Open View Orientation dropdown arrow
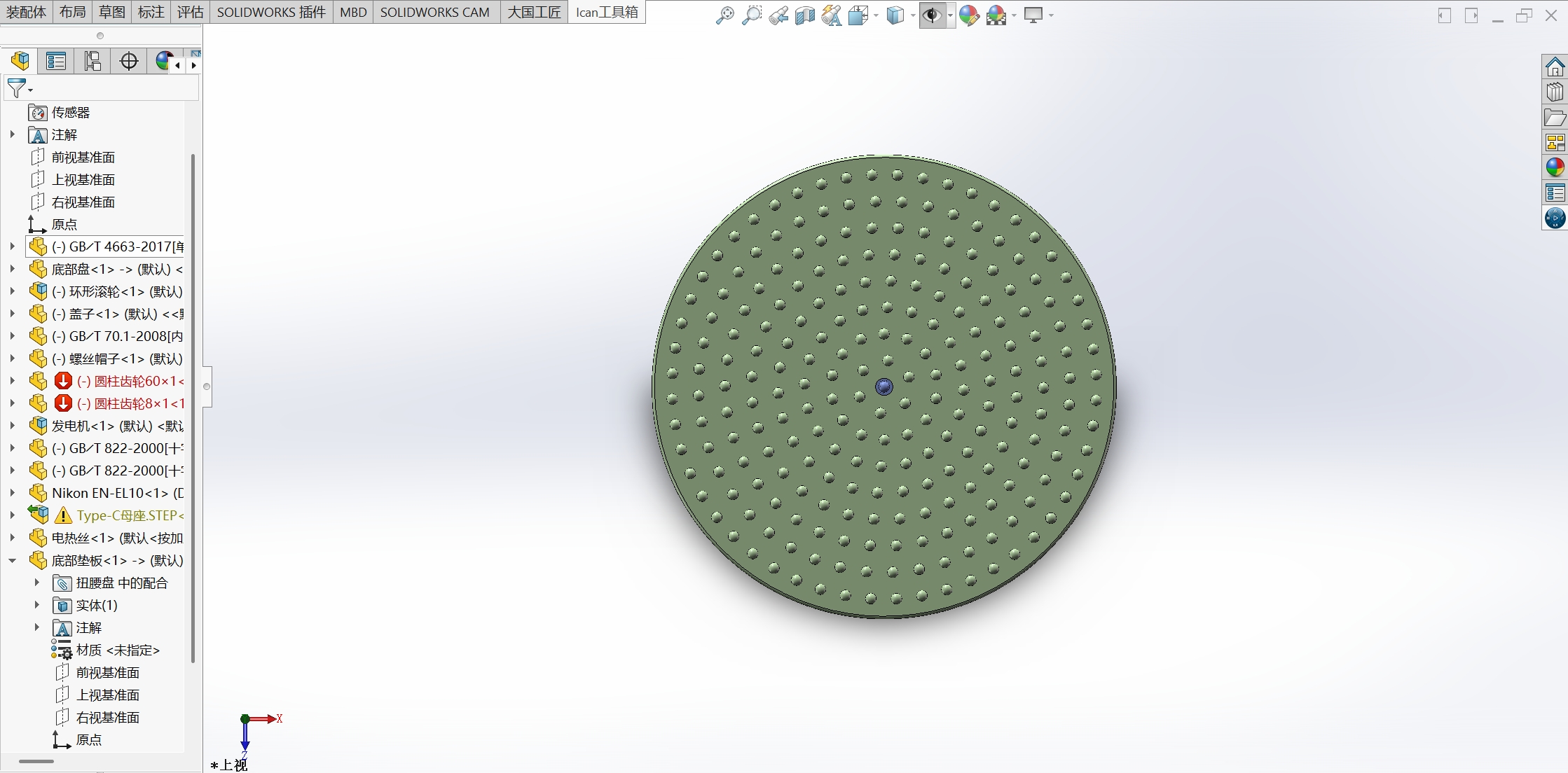Viewport: 1568px width, 773px height. pyautogui.click(x=876, y=15)
